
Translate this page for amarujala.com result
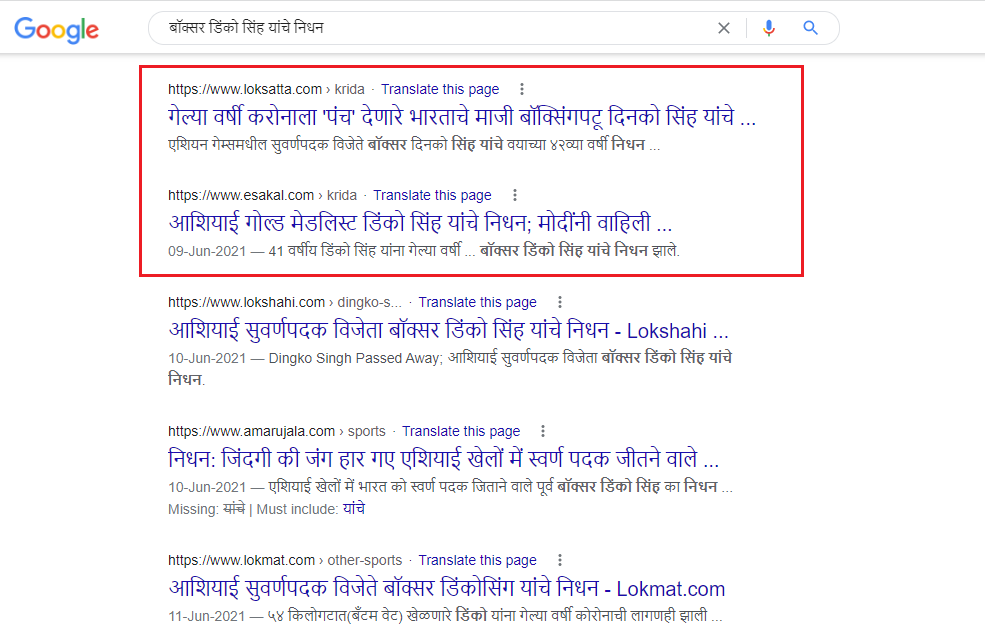(461, 431)
